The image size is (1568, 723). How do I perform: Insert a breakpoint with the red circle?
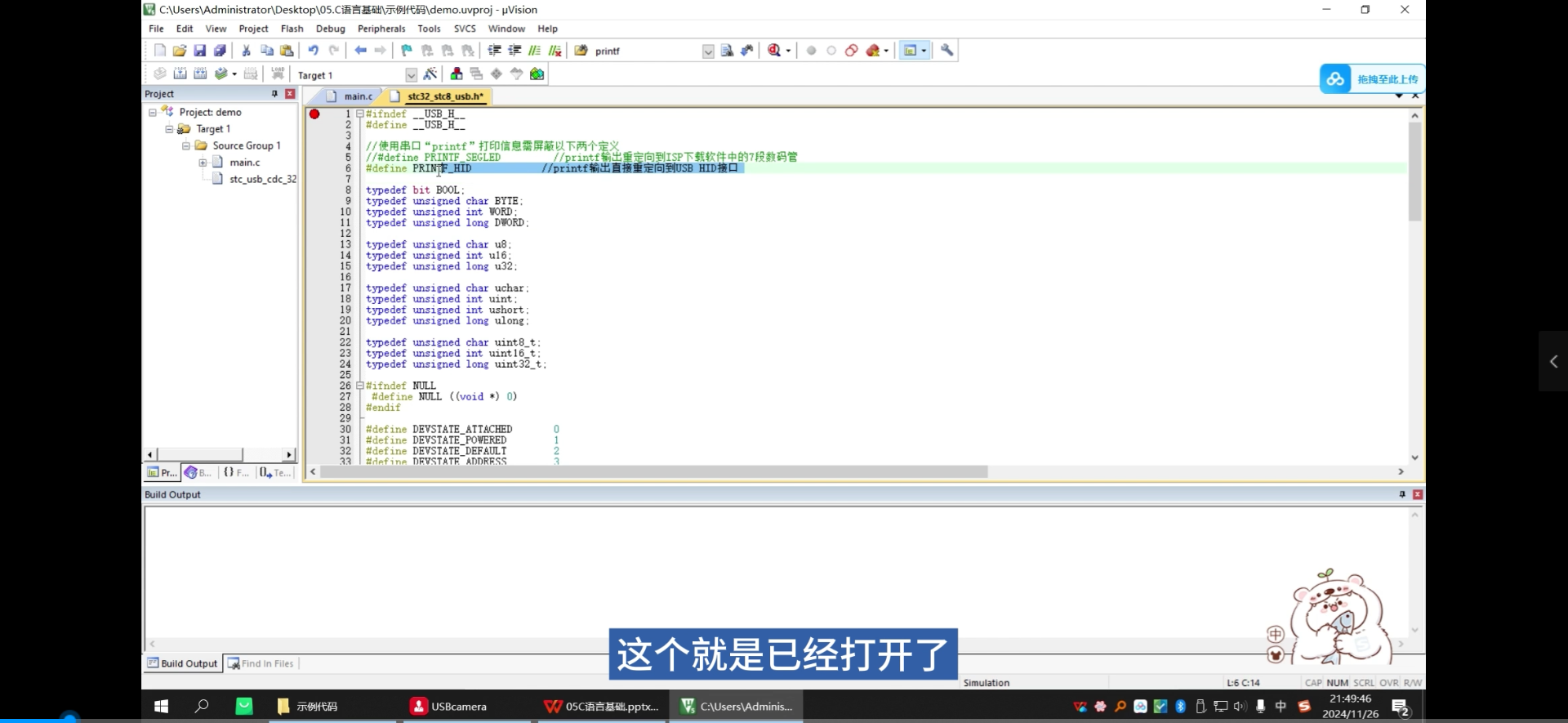[811, 51]
